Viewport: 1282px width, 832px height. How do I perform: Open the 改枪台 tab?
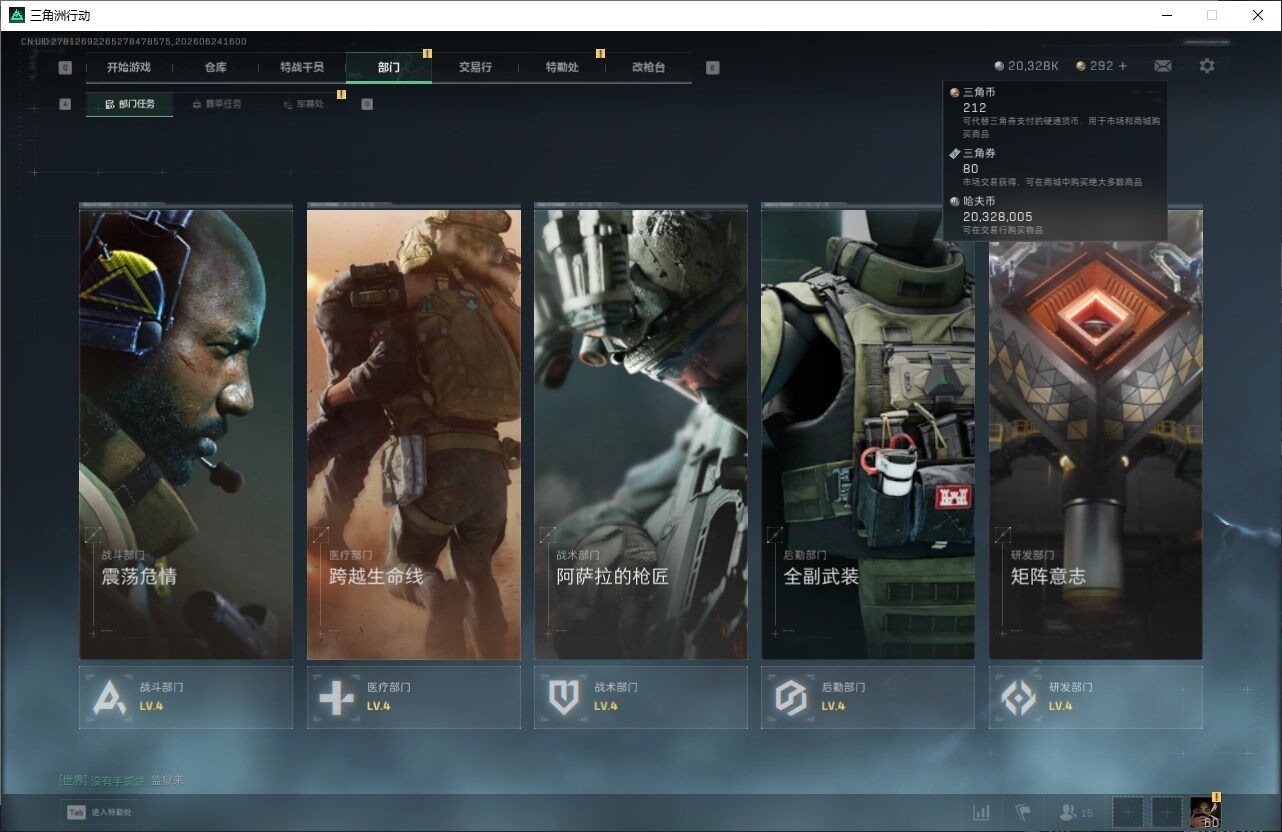[648, 68]
